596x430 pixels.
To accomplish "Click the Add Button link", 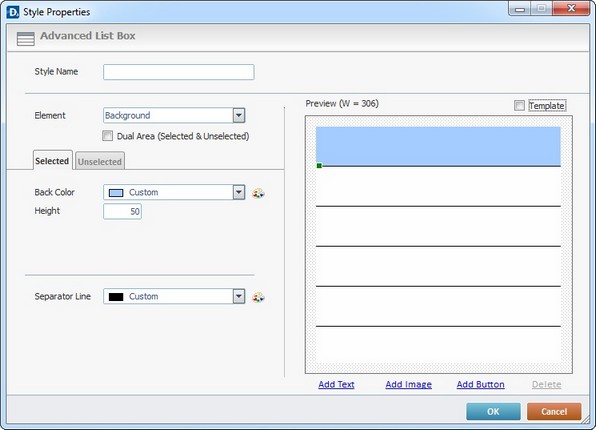I will pyautogui.click(x=480, y=384).
